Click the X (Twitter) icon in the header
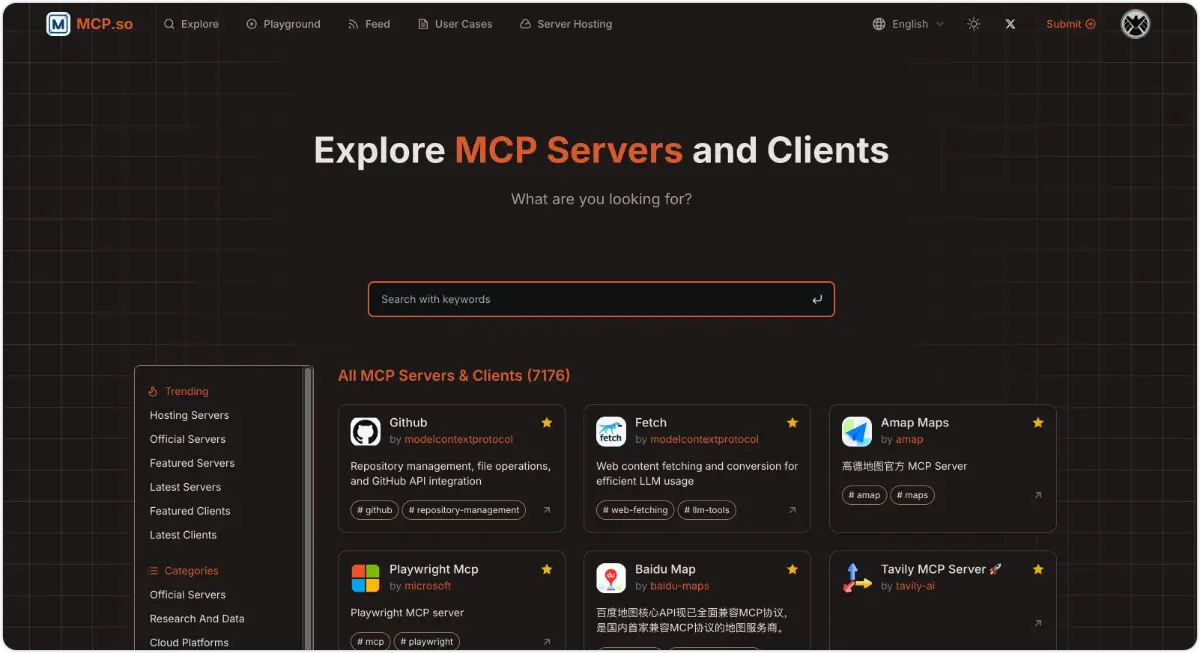 click(1010, 23)
